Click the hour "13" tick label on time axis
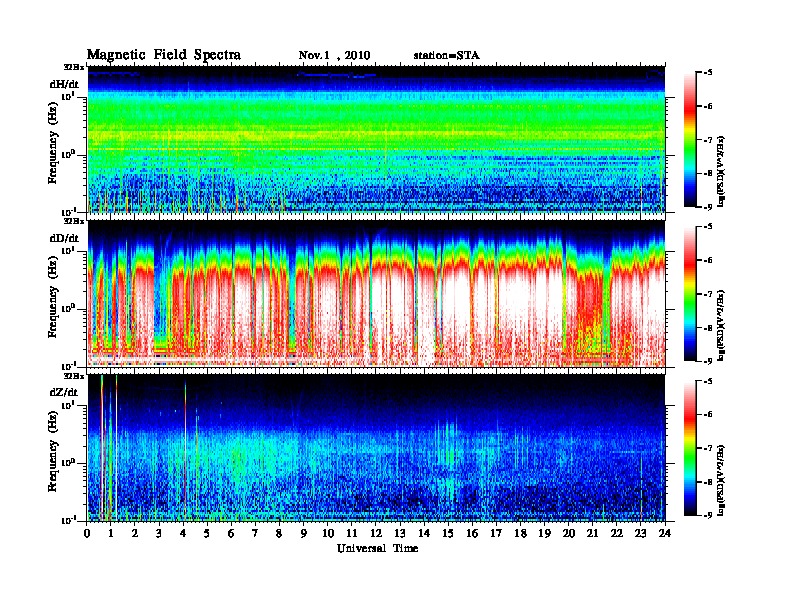This screenshot has height=612, width=792. [x=400, y=533]
